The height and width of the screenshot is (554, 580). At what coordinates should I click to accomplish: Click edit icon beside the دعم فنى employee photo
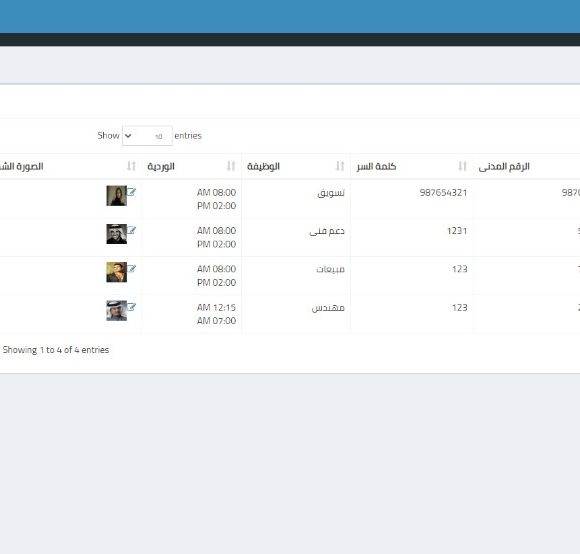(132, 230)
